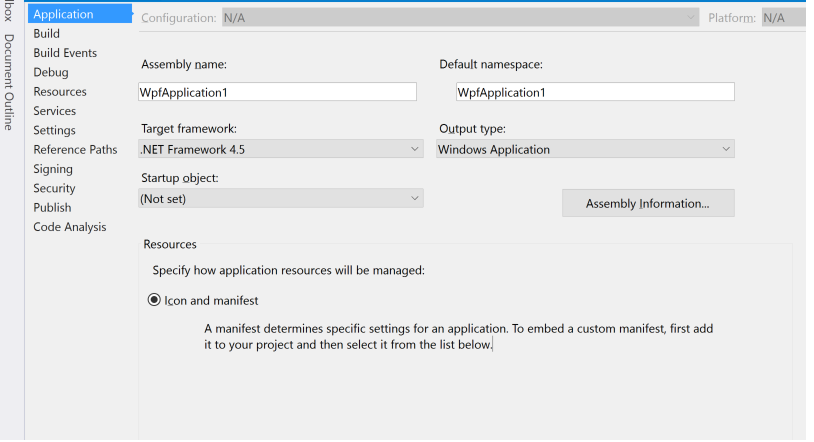Focus the Default namespace input field

[594, 92]
